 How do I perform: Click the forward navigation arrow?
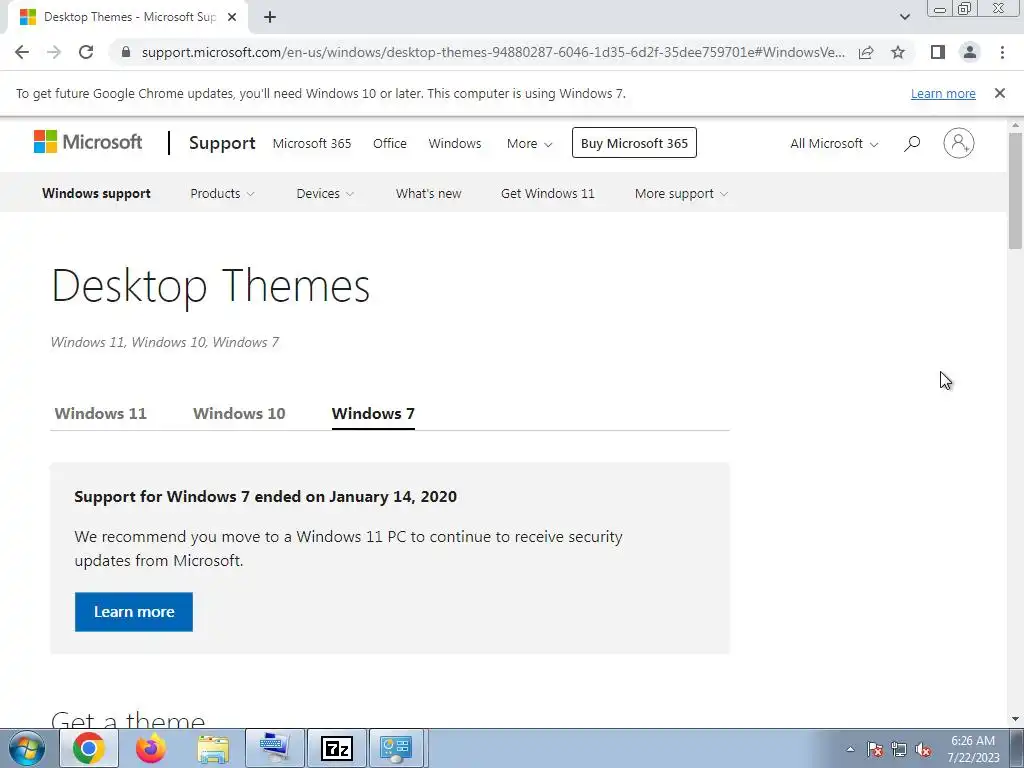(x=54, y=52)
